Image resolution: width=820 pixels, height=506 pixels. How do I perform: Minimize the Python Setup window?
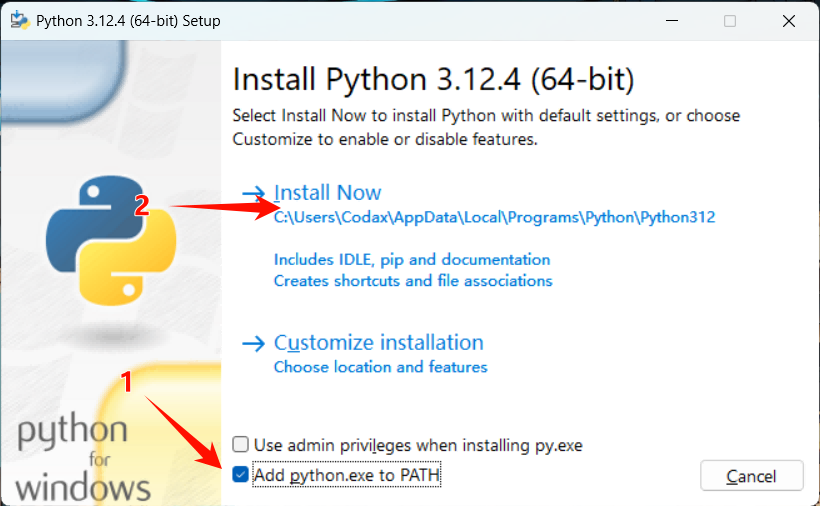[x=672, y=21]
